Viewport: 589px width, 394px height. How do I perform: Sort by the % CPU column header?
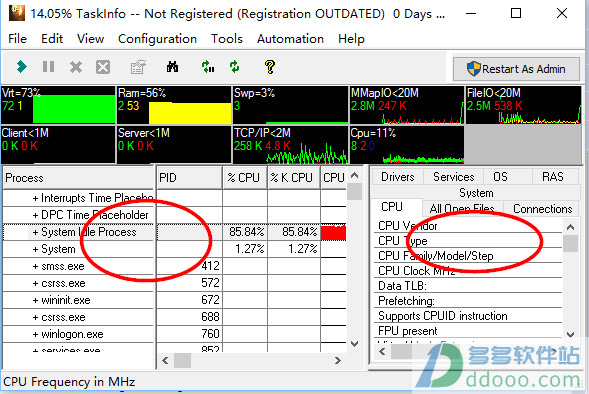click(x=245, y=178)
